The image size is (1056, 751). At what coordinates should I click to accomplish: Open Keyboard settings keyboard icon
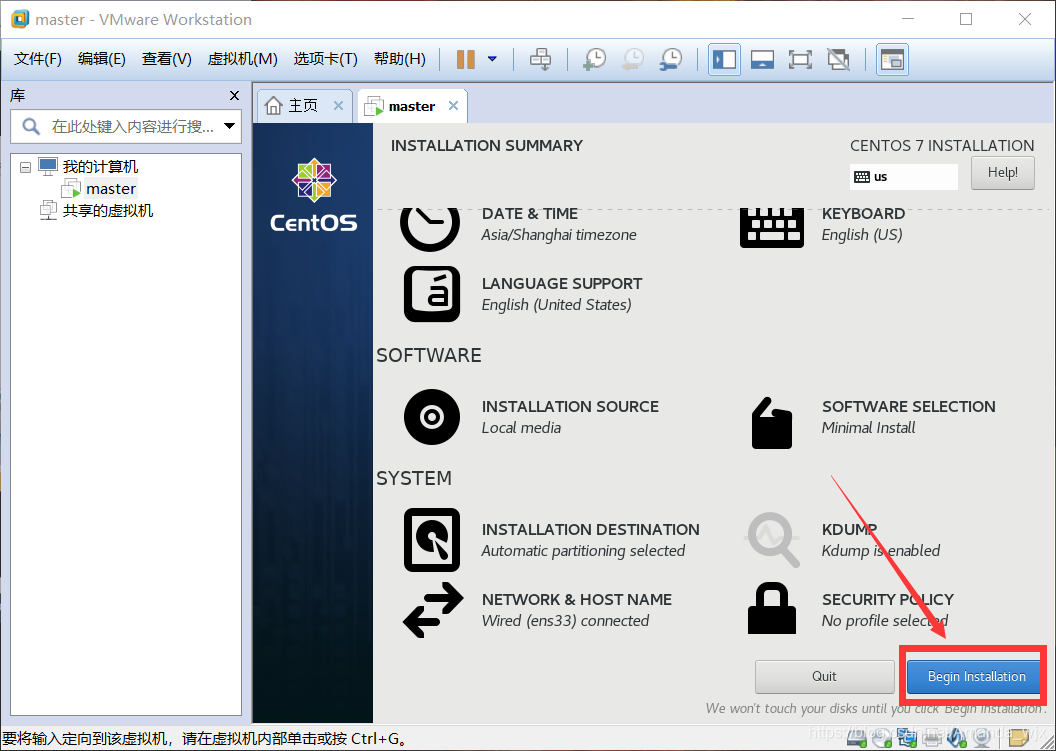tap(772, 228)
